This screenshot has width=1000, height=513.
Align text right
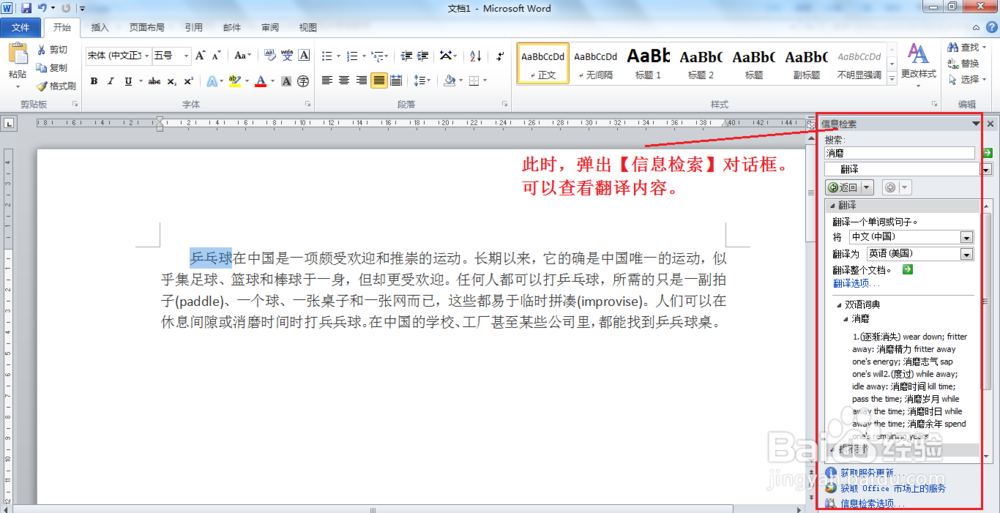point(361,80)
